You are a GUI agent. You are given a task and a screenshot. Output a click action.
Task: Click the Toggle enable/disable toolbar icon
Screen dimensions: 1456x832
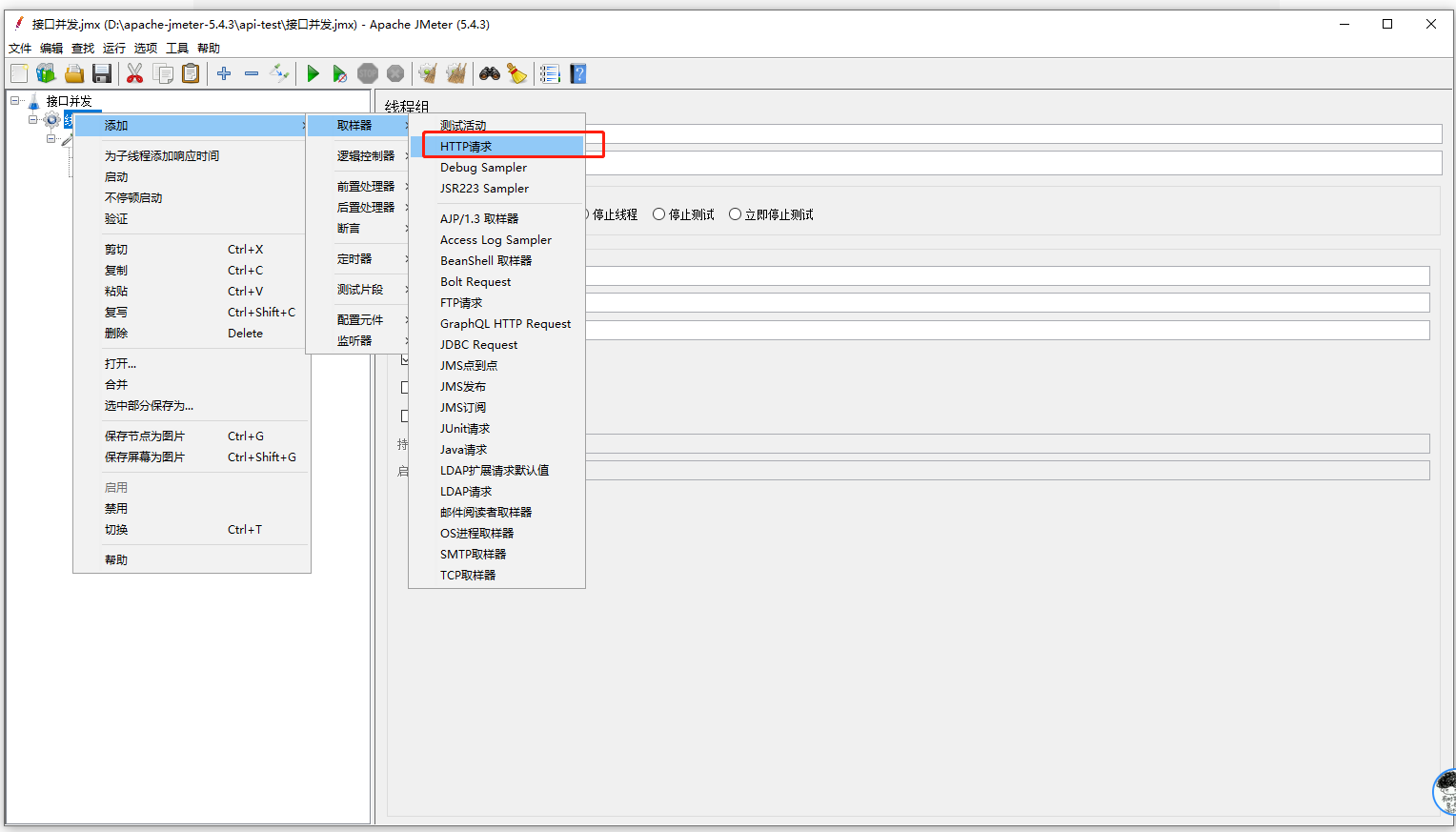pos(279,73)
